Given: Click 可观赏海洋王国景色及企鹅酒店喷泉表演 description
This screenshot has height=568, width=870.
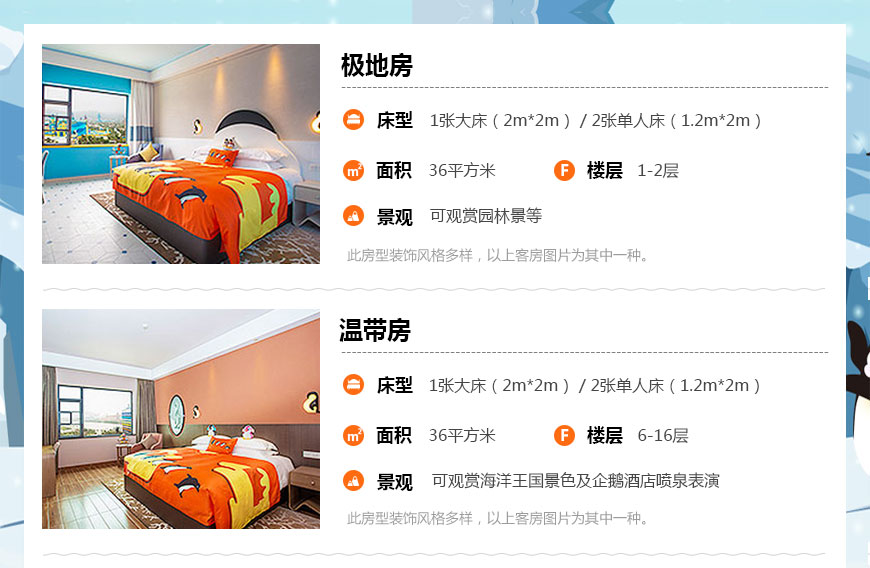Looking at the screenshot, I should coord(575,481).
